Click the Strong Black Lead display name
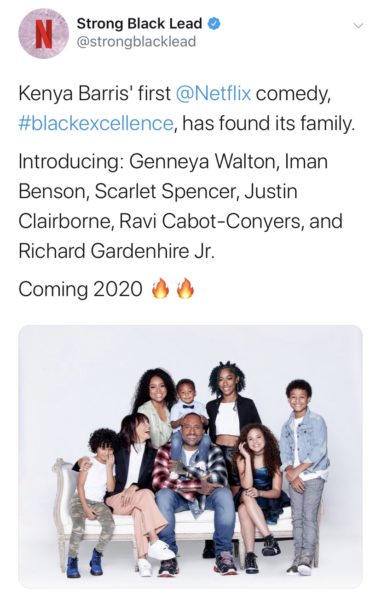This screenshot has width=381, height=600. pos(139,24)
